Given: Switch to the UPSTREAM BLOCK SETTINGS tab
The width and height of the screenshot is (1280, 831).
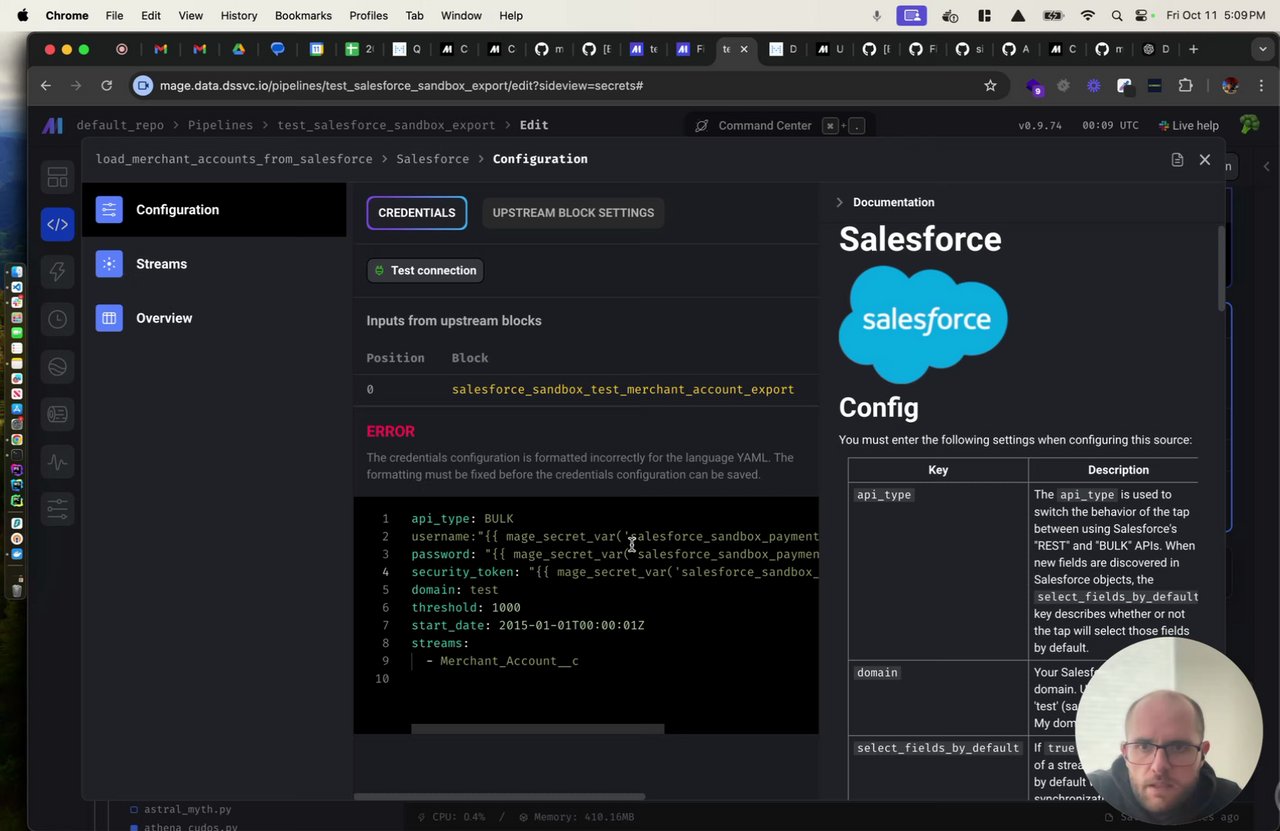Looking at the screenshot, I should pos(573,213).
